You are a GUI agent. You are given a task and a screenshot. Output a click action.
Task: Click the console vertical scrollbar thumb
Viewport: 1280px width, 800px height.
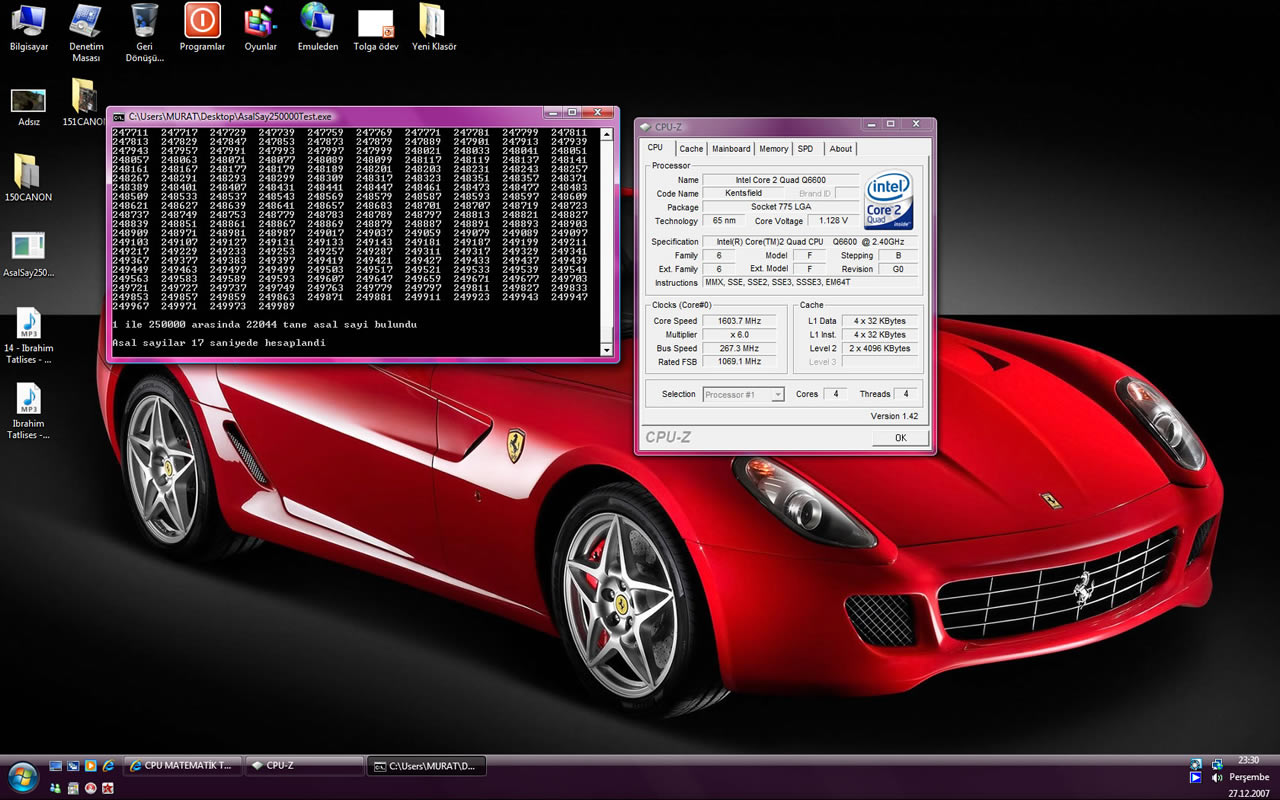(x=606, y=336)
